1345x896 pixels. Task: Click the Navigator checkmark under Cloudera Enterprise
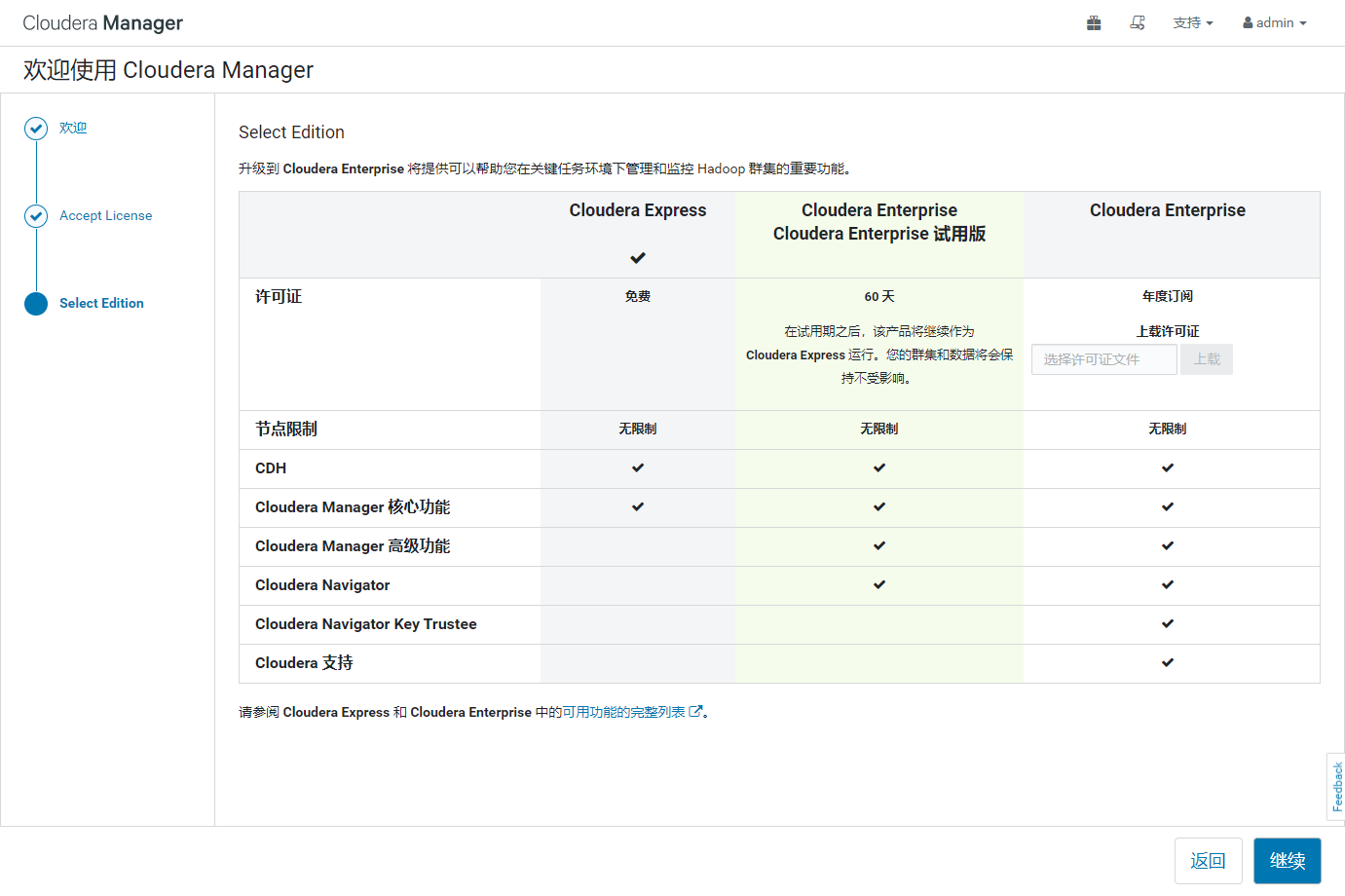[x=1168, y=584]
